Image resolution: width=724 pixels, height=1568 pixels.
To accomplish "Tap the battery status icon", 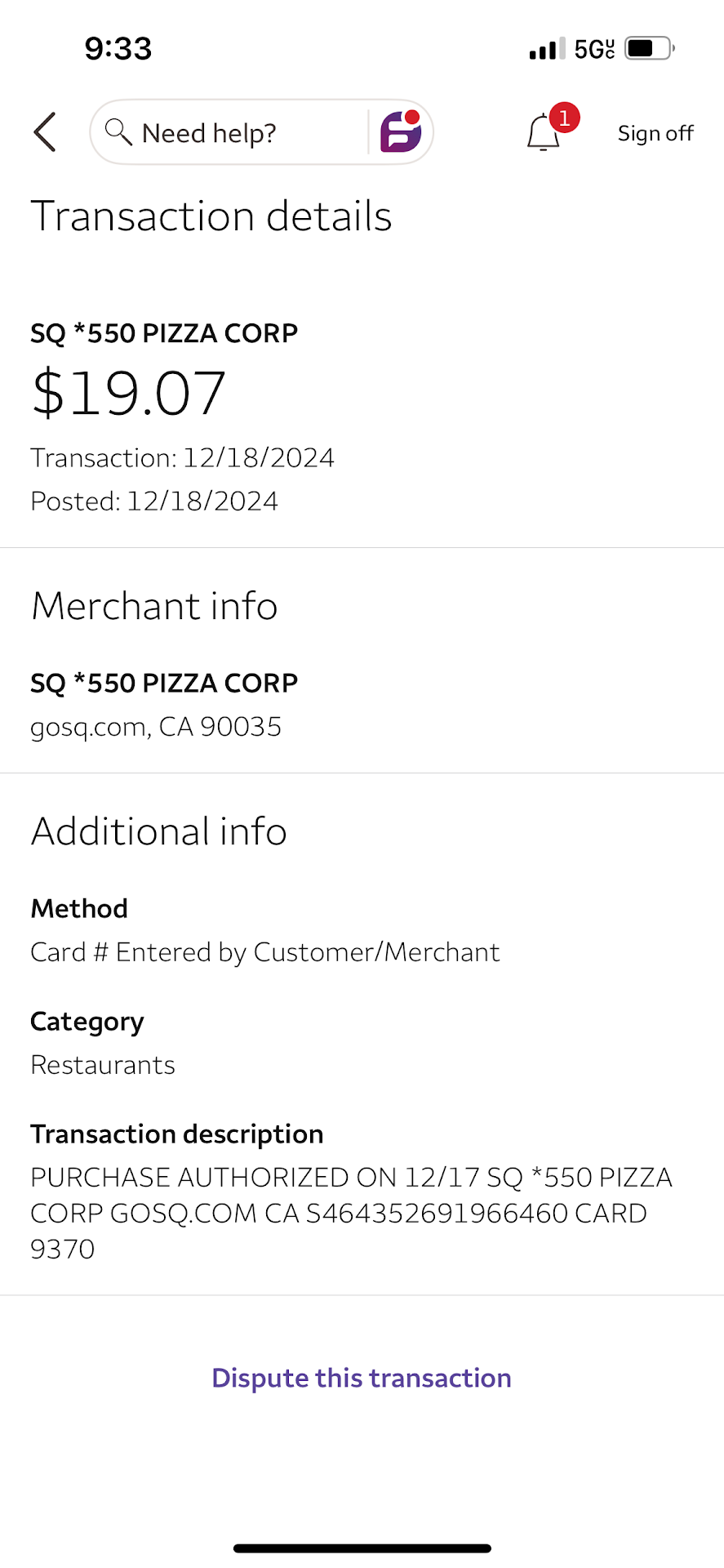I will pyautogui.click(x=649, y=48).
